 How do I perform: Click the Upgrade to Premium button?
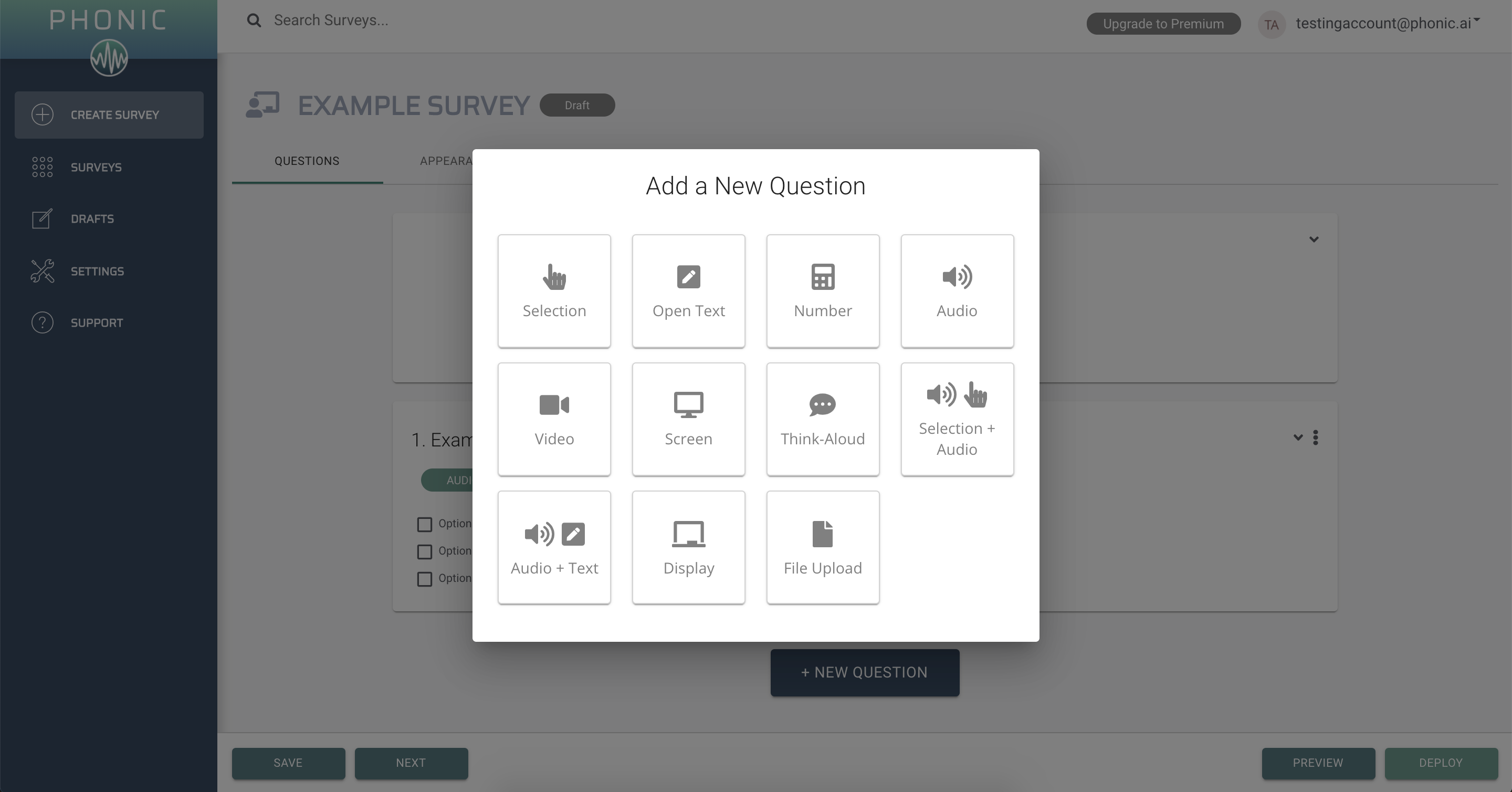(x=1163, y=24)
